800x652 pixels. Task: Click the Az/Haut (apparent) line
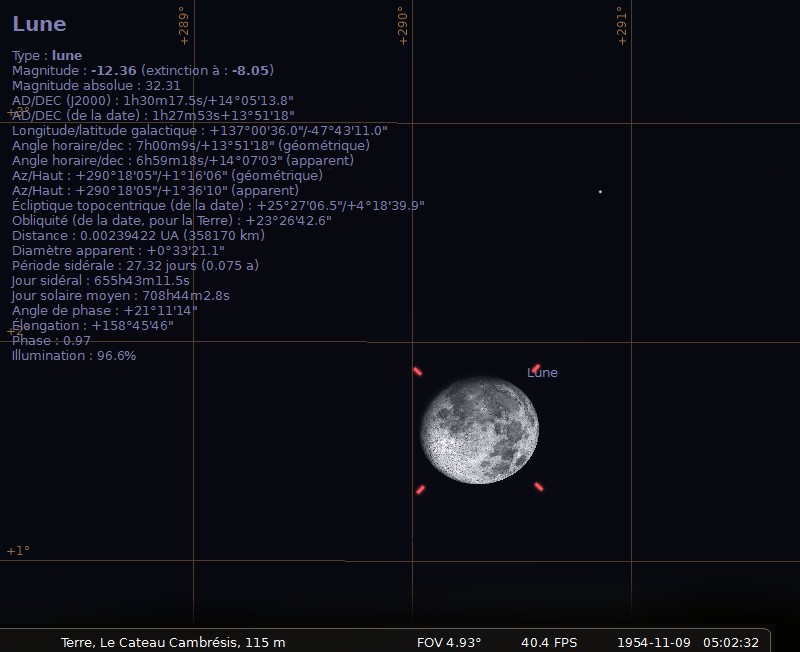point(155,190)
